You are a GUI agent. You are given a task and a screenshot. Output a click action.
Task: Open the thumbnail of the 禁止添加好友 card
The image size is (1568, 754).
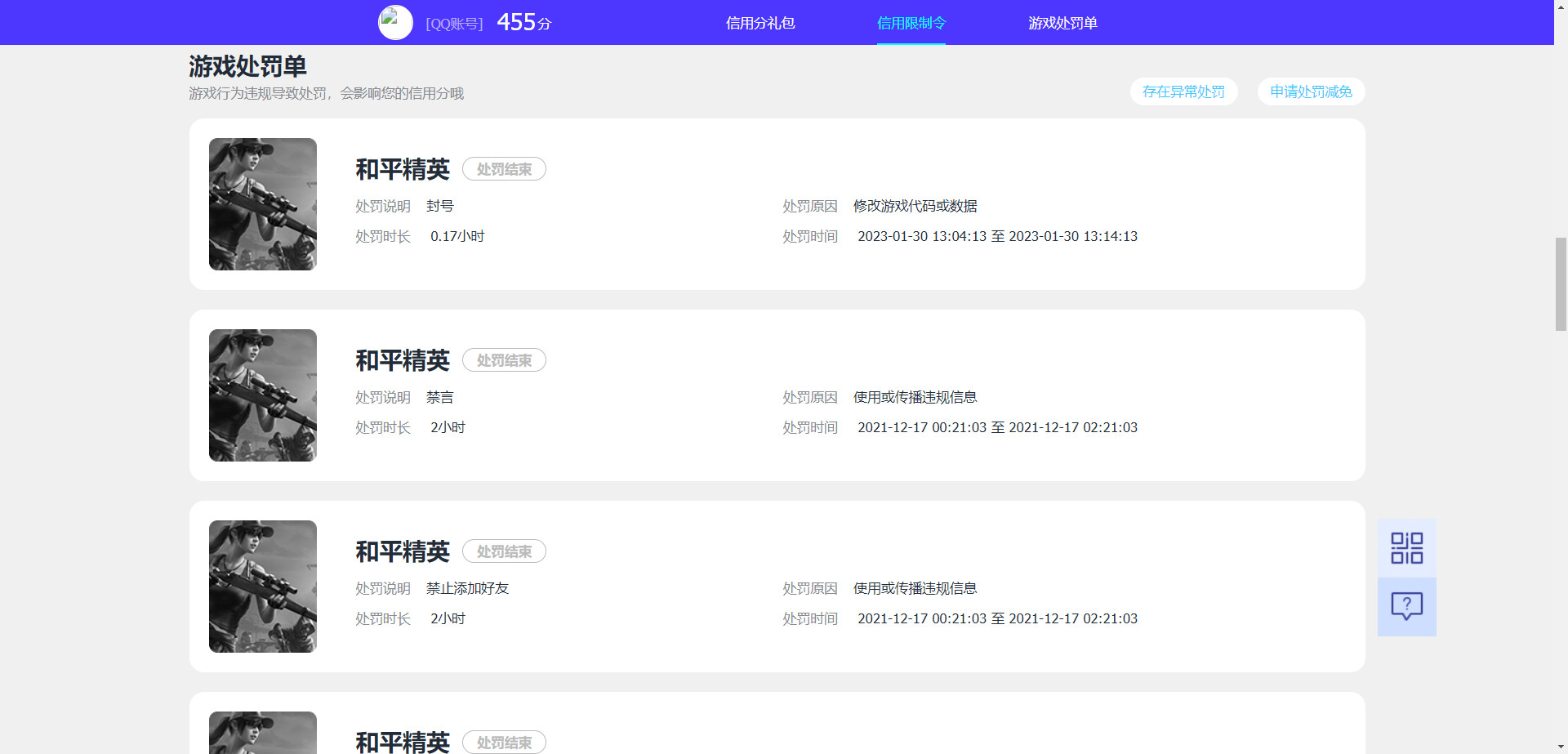click(x=263, y=587)
